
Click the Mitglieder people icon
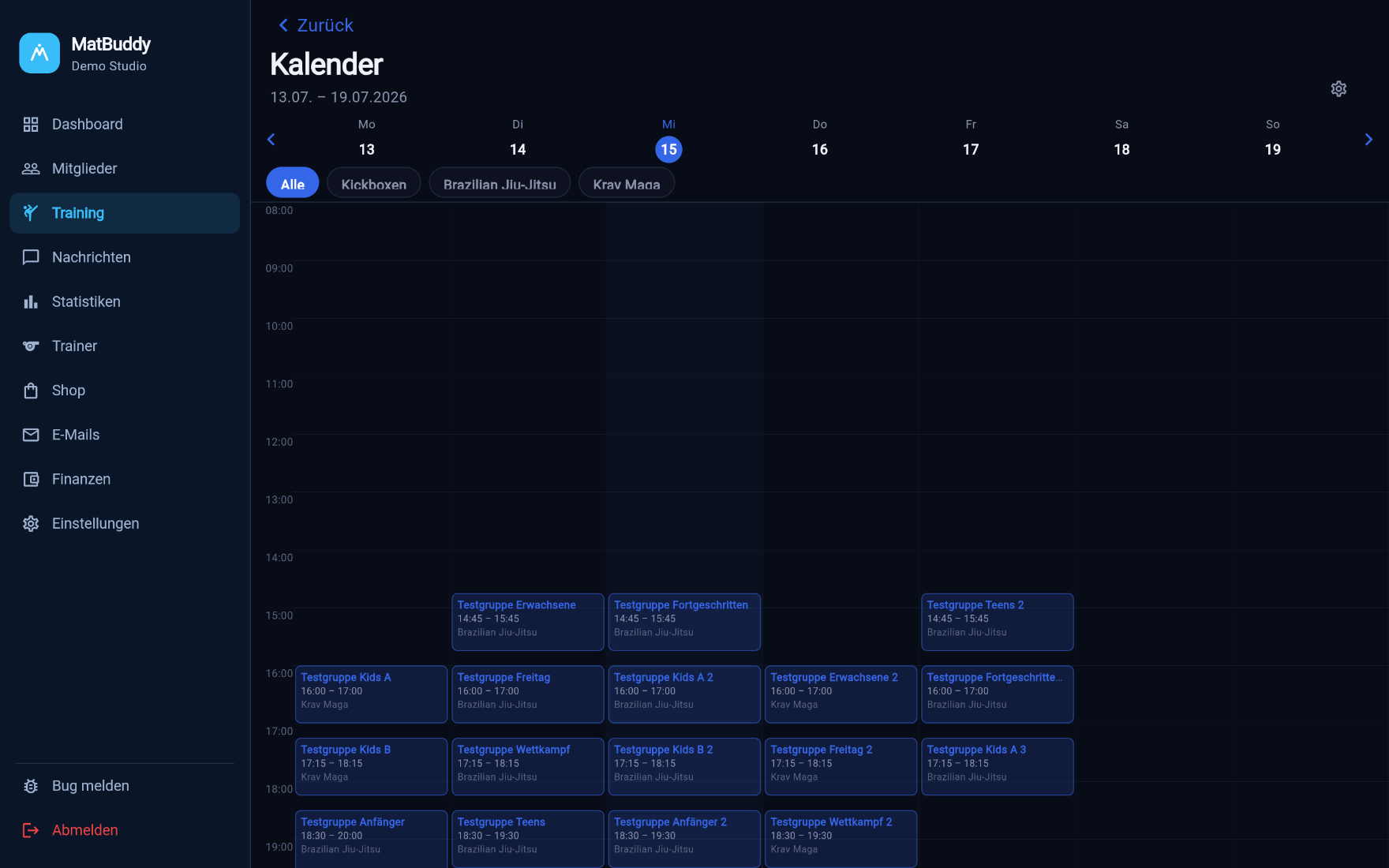point(31,168)
